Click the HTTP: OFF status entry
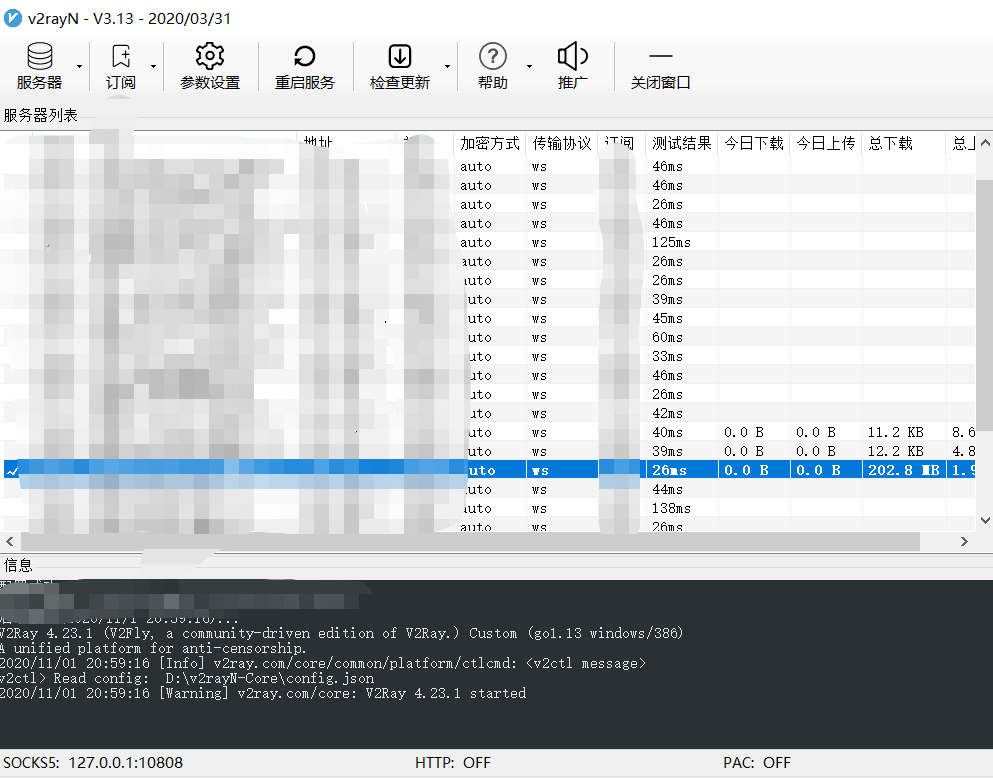This screenshot has height=778, width=993. coord(453,763)
